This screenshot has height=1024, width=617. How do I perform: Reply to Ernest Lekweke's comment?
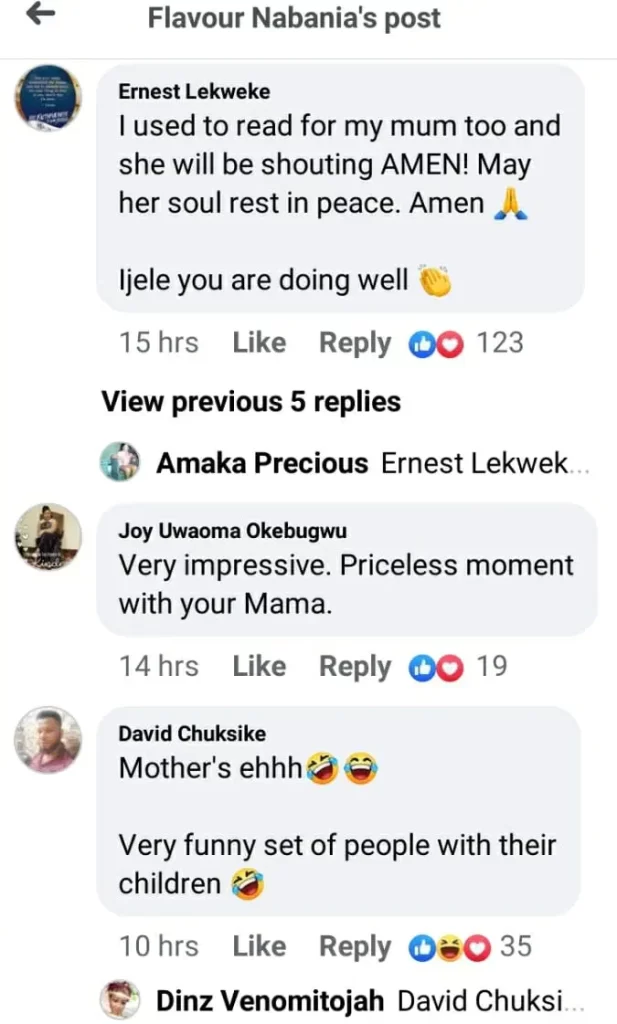coord(354,343)
